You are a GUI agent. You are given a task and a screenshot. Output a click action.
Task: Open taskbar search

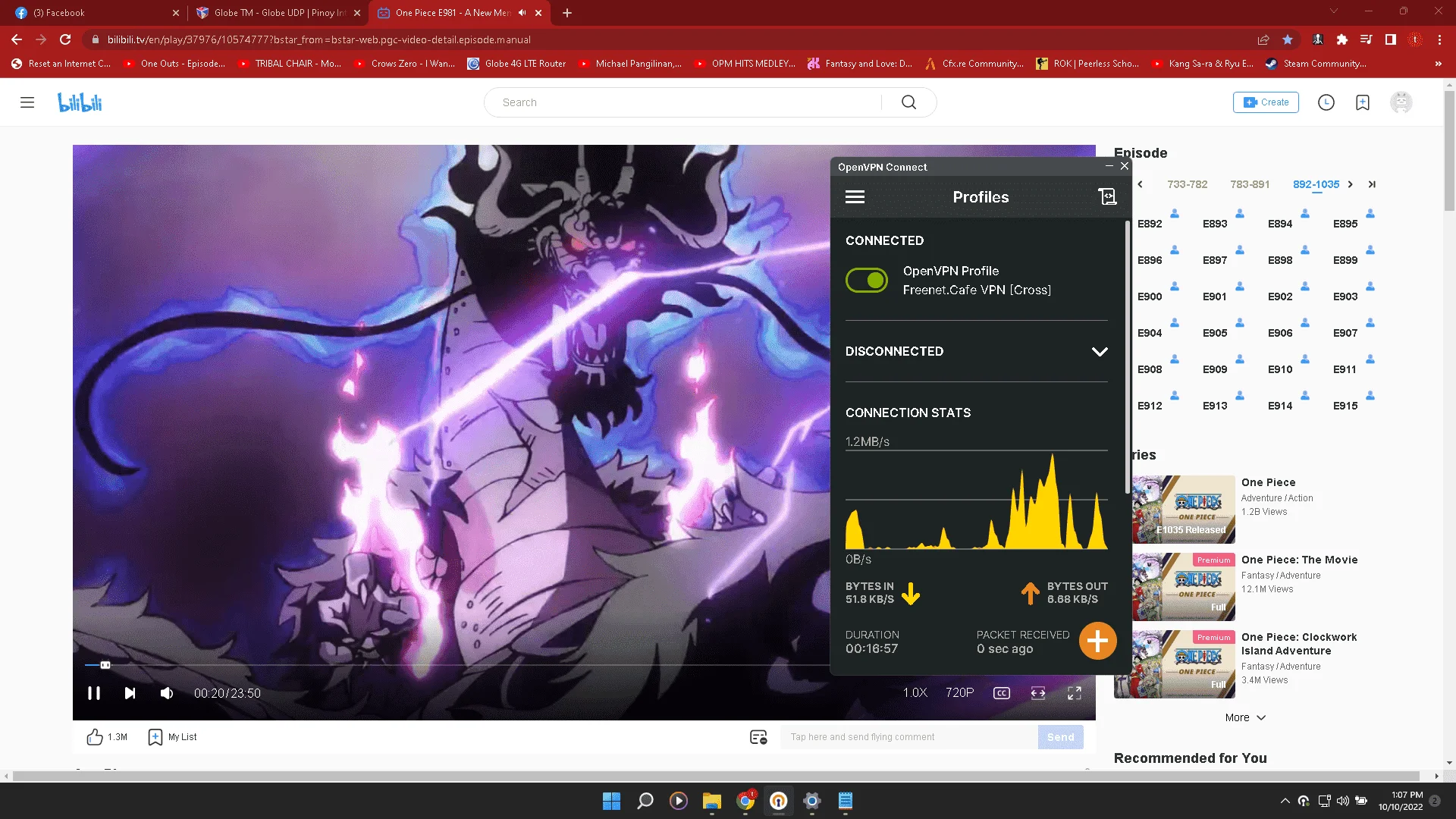pos(645,801)
